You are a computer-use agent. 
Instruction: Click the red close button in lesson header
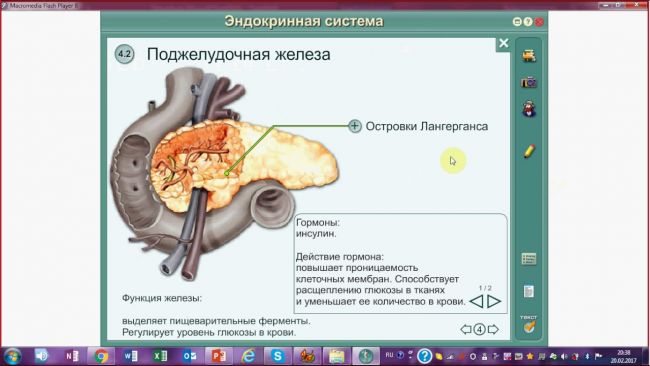[x=539, y=22]
